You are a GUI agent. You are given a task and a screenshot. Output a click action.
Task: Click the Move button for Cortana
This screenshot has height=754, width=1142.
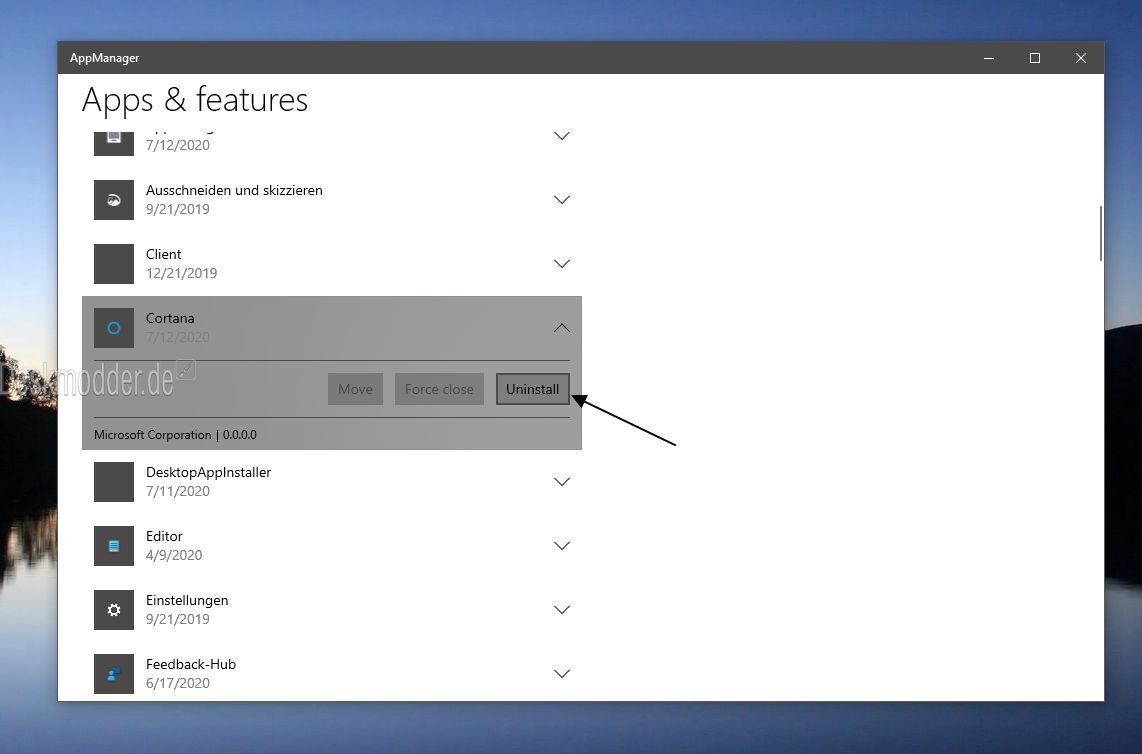coord(355,389)
